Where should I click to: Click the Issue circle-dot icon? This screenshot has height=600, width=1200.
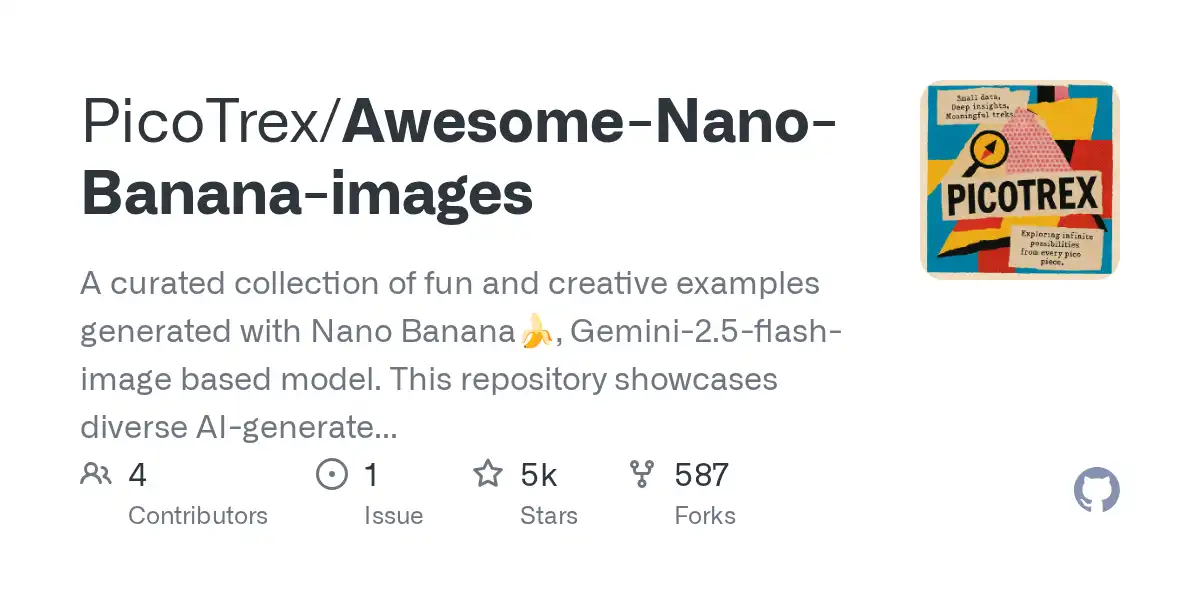(x=331, y=474)
